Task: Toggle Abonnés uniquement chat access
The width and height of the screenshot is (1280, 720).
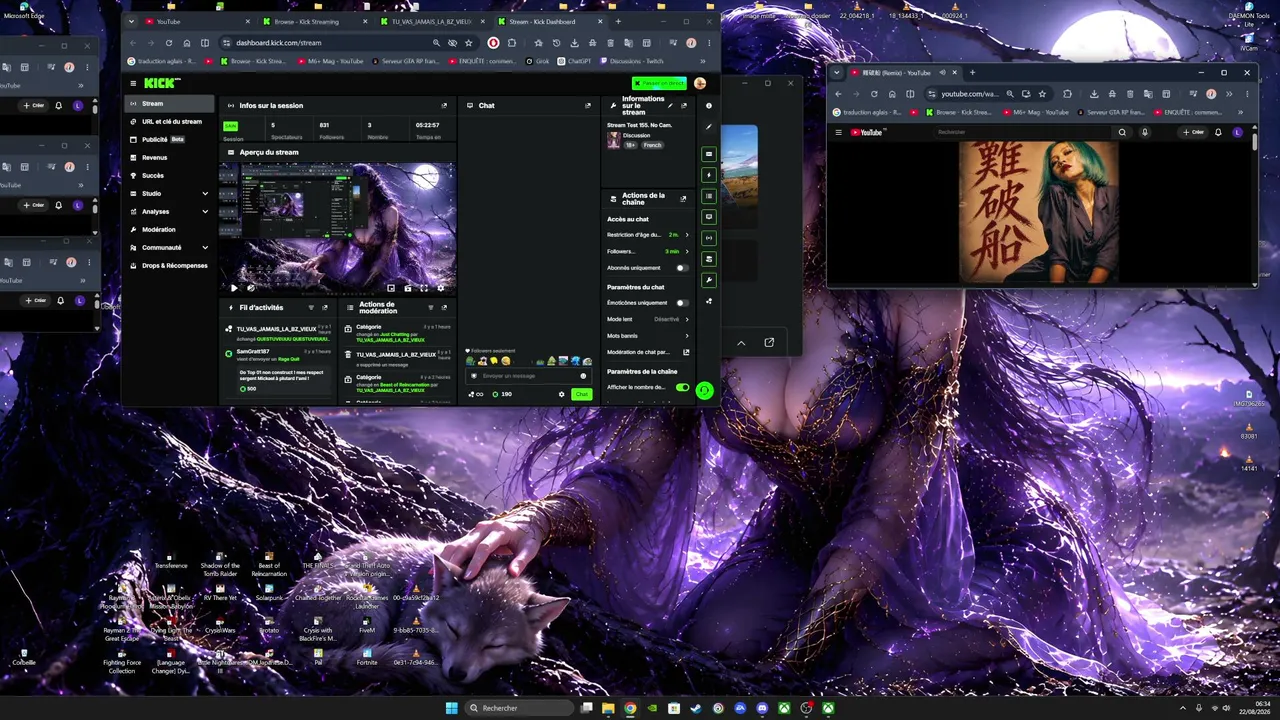Action: click(x=682, y=268)
